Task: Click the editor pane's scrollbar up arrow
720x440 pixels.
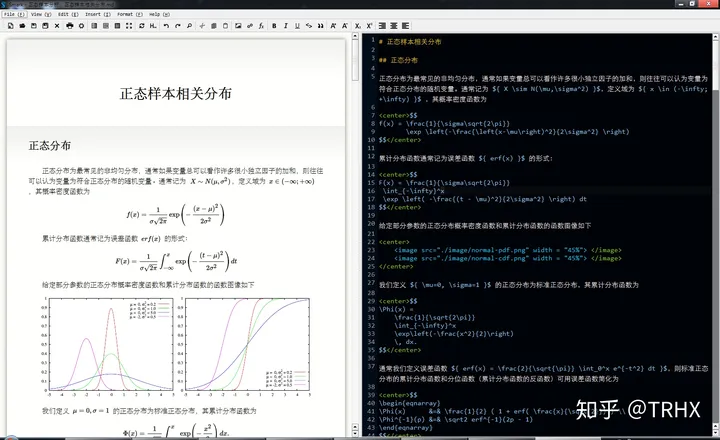Action: [716, 36]
